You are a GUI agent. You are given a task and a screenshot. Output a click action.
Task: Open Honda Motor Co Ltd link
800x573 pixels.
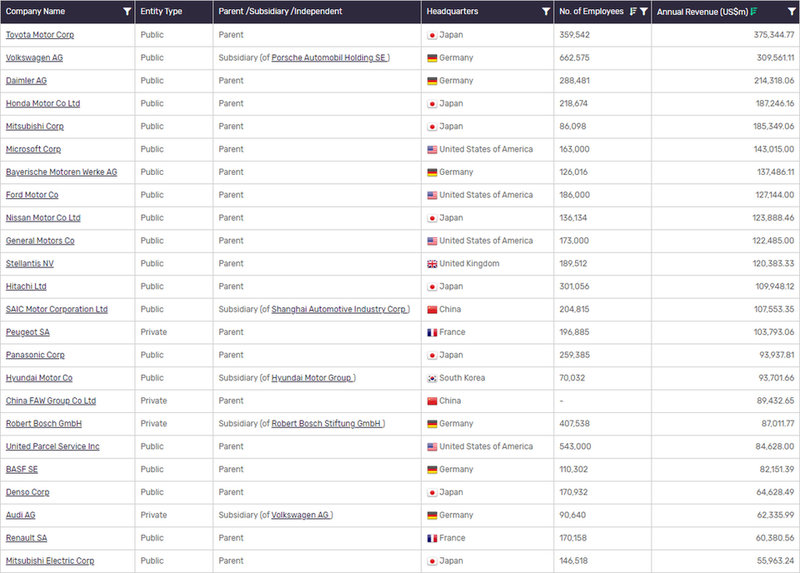[x=43, y=104]
